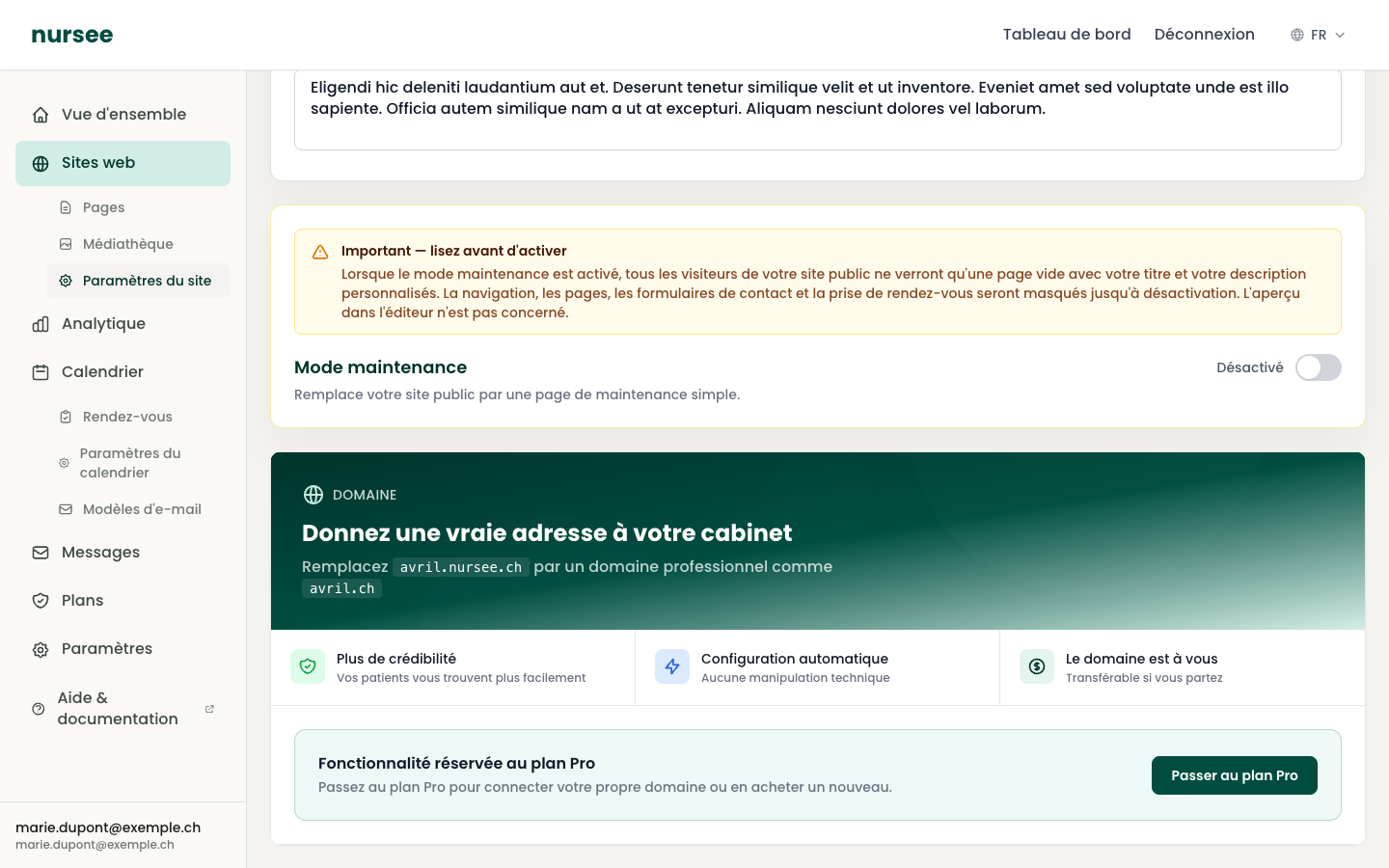Viewport: 1389px width, 868px height.
Task: Click Déconnexion to log out
Action: click(x=1204, y=35)
